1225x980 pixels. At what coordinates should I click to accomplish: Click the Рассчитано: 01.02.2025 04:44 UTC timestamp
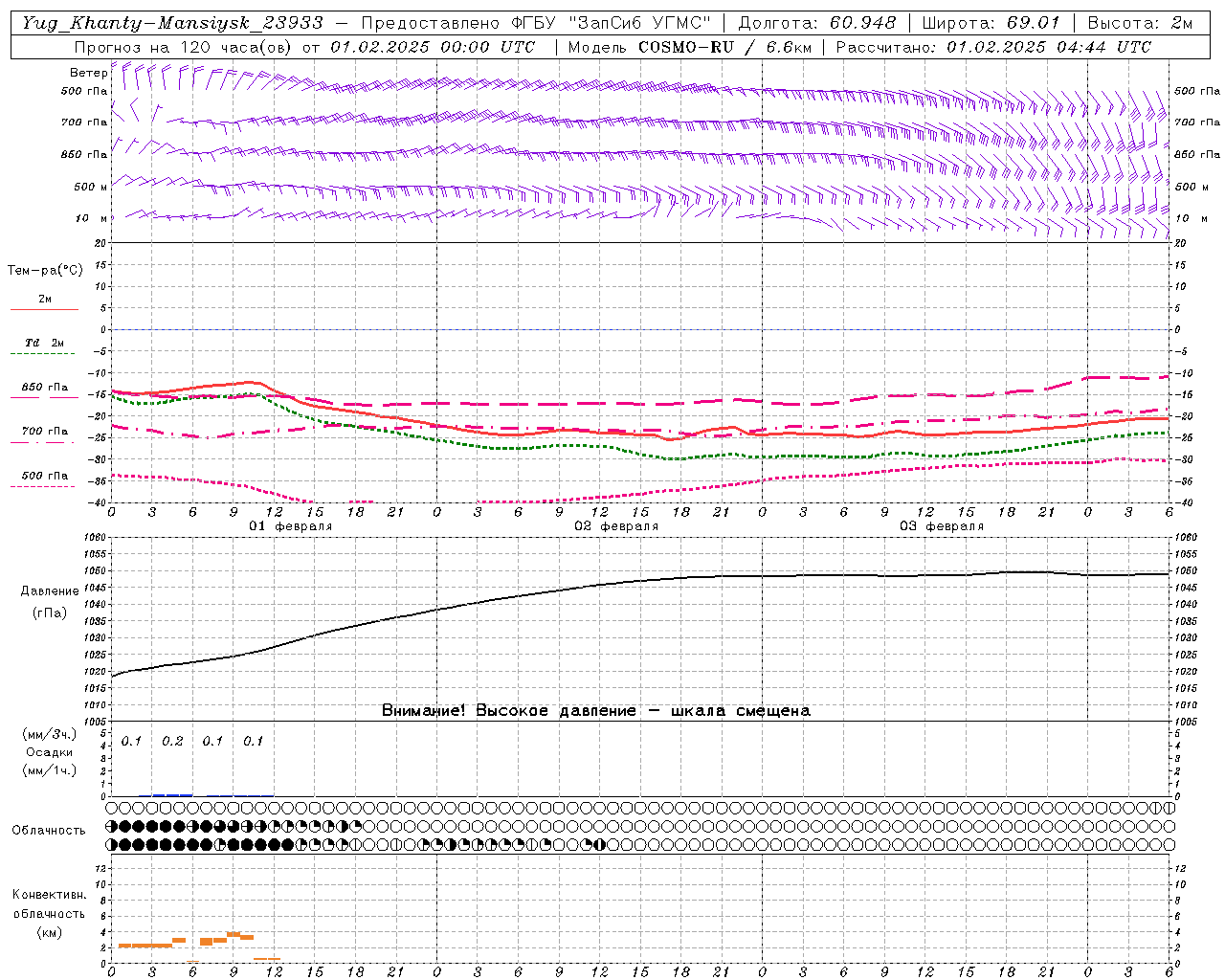click(x=993, y=47)
